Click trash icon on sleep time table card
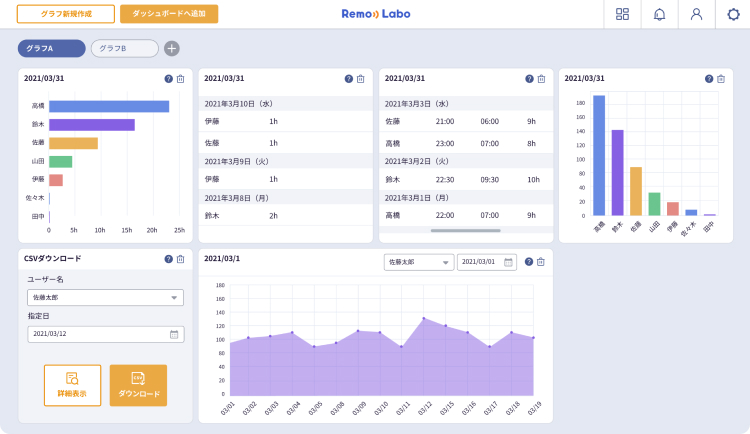This screenshot has height=434, width=750. [x=541, y=79]
